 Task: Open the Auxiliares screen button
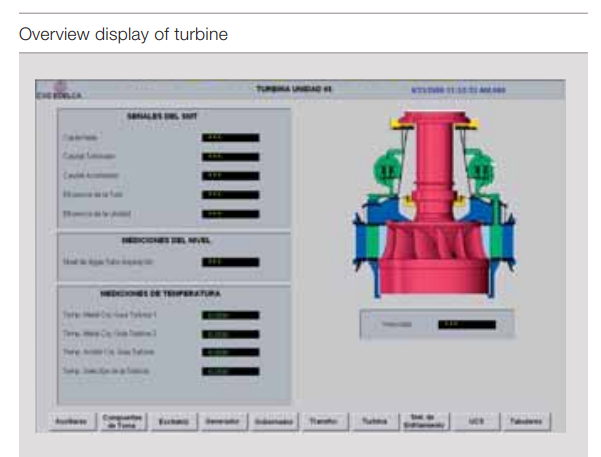[72, 422]
